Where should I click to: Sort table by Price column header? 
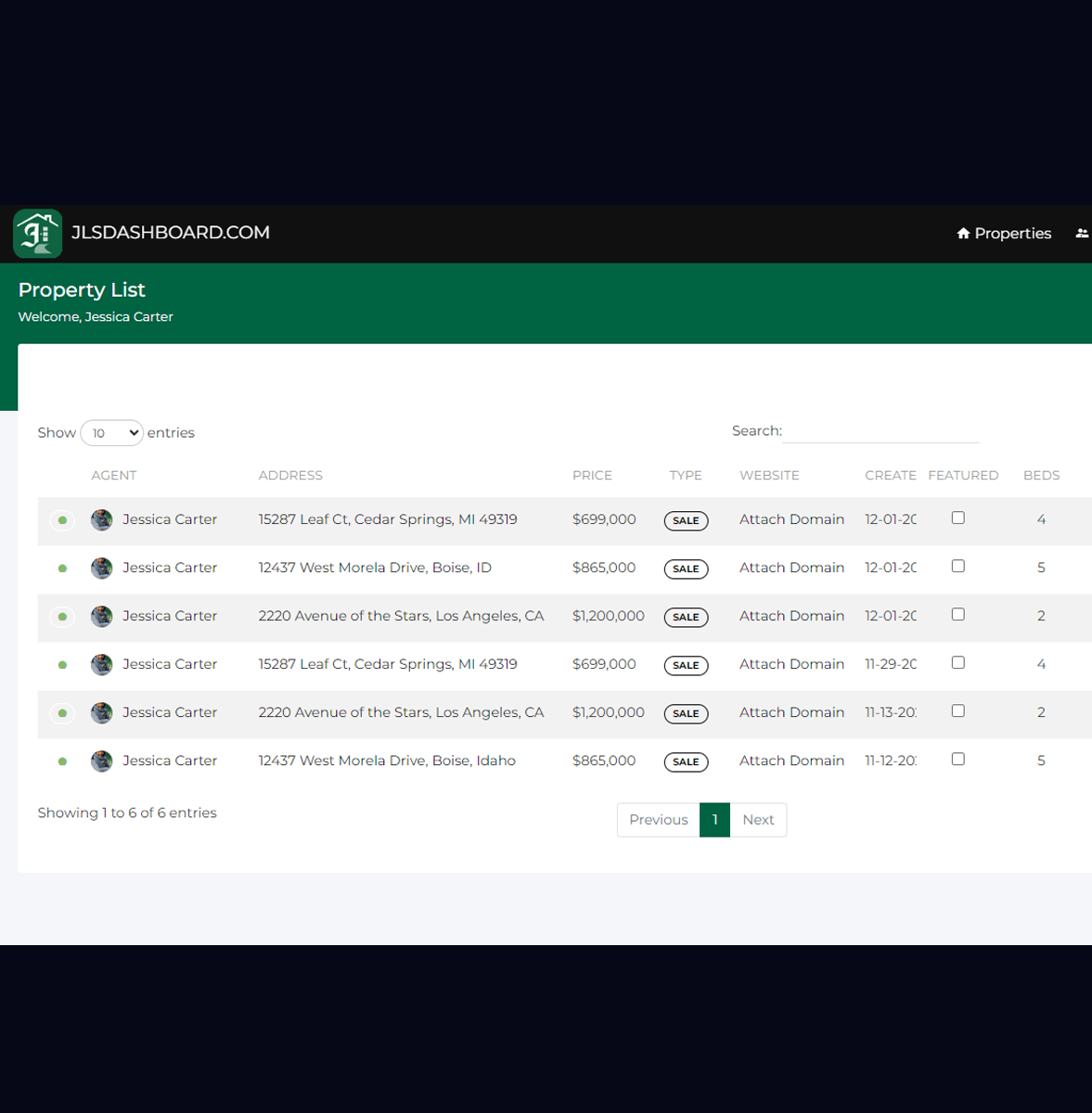592,476
